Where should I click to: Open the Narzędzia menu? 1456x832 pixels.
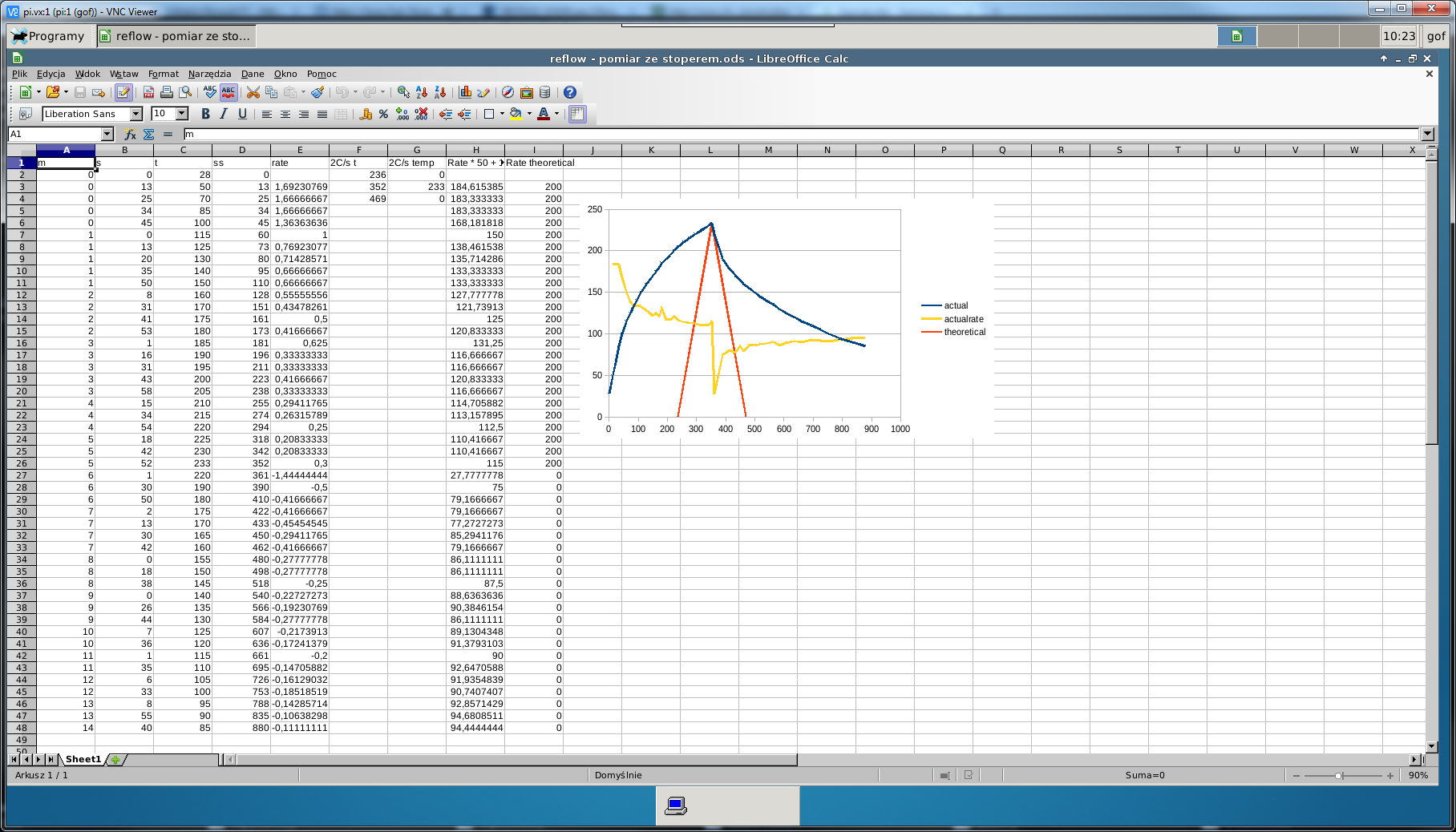click(x=209, y=74)
